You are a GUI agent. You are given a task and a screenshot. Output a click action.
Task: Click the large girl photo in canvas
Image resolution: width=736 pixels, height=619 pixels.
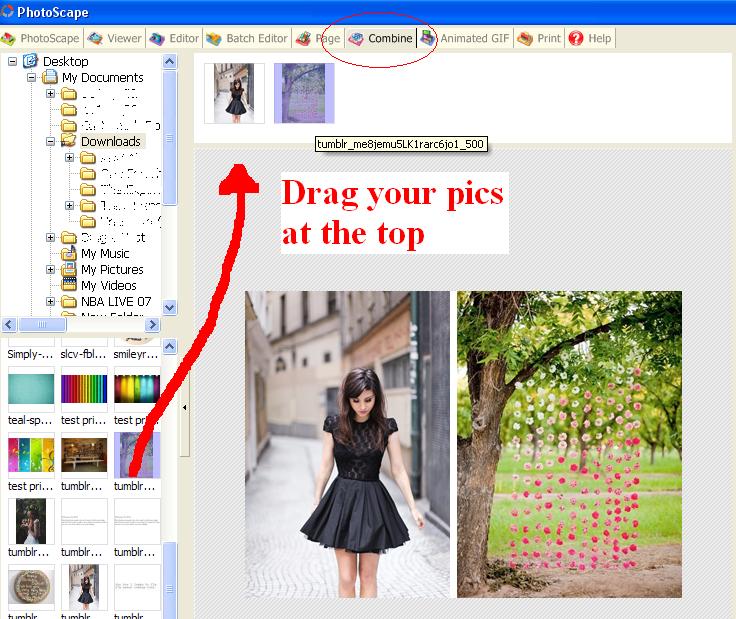347,444
